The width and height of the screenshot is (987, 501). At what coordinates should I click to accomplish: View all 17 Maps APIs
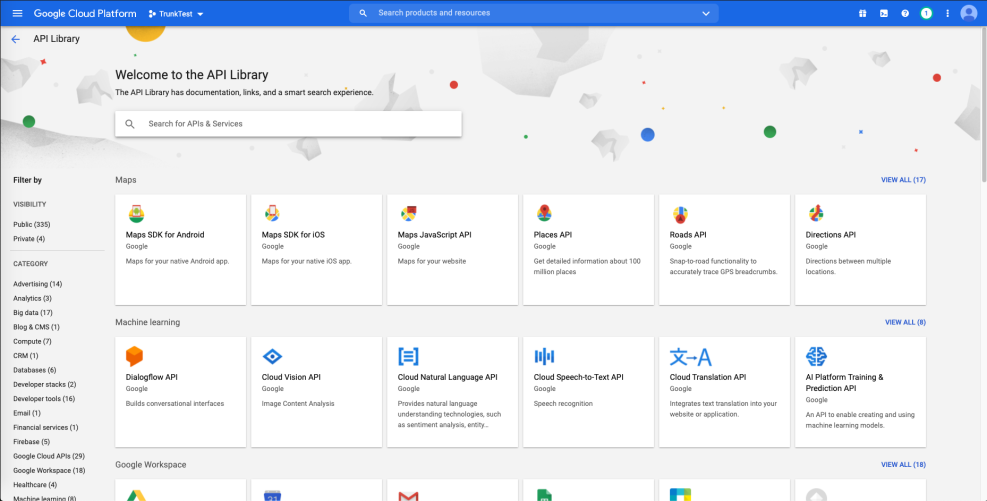[x=903, y=180]
